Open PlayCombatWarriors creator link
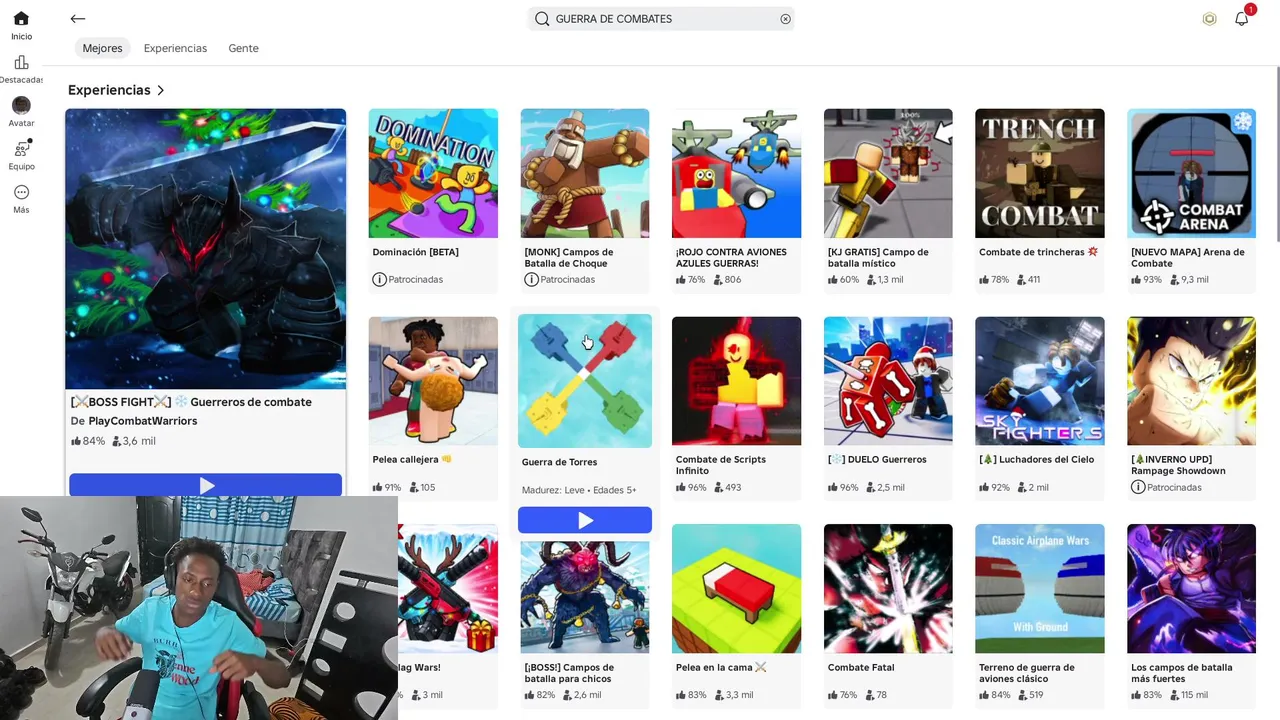The image size is (1280, 720). (x=143, y=421)
